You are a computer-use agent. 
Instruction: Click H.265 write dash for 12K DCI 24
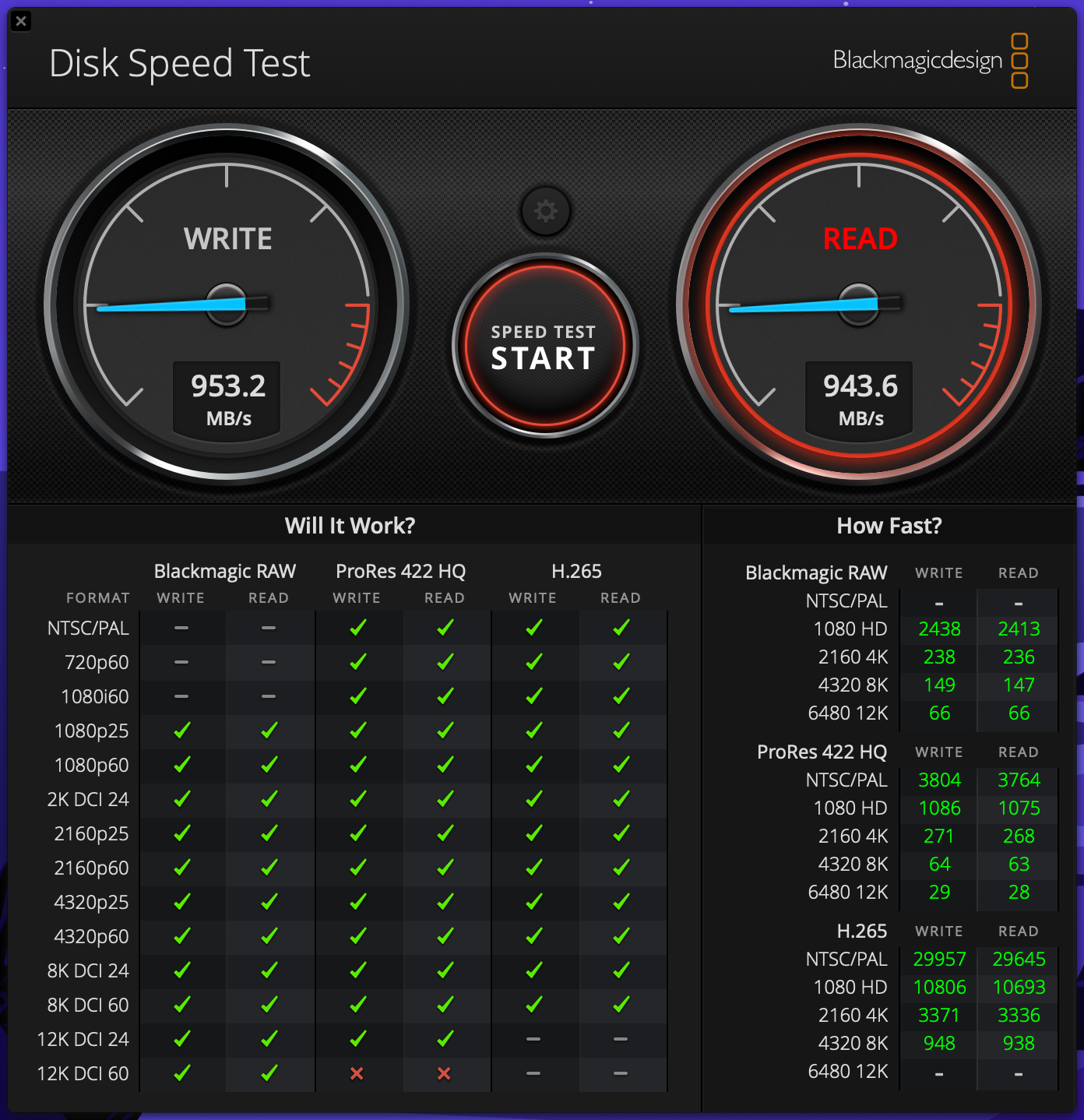tap(533, 1039)
